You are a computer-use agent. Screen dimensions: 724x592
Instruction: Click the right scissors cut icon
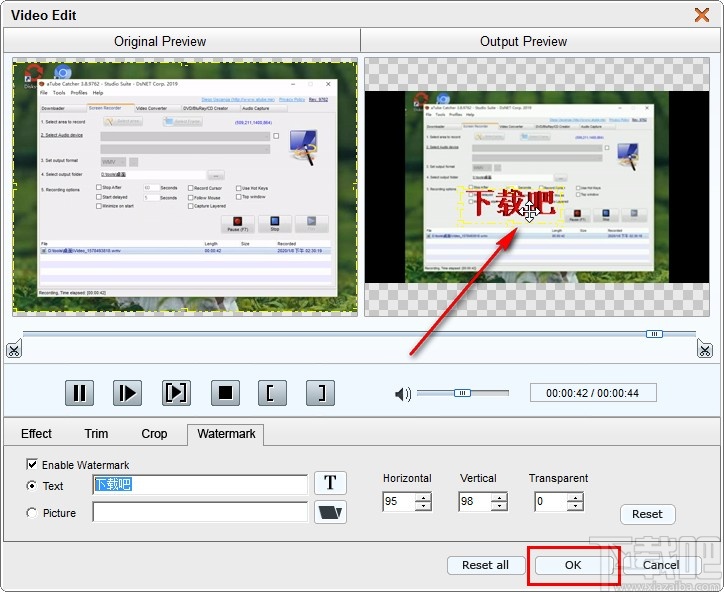click(705, 349)
